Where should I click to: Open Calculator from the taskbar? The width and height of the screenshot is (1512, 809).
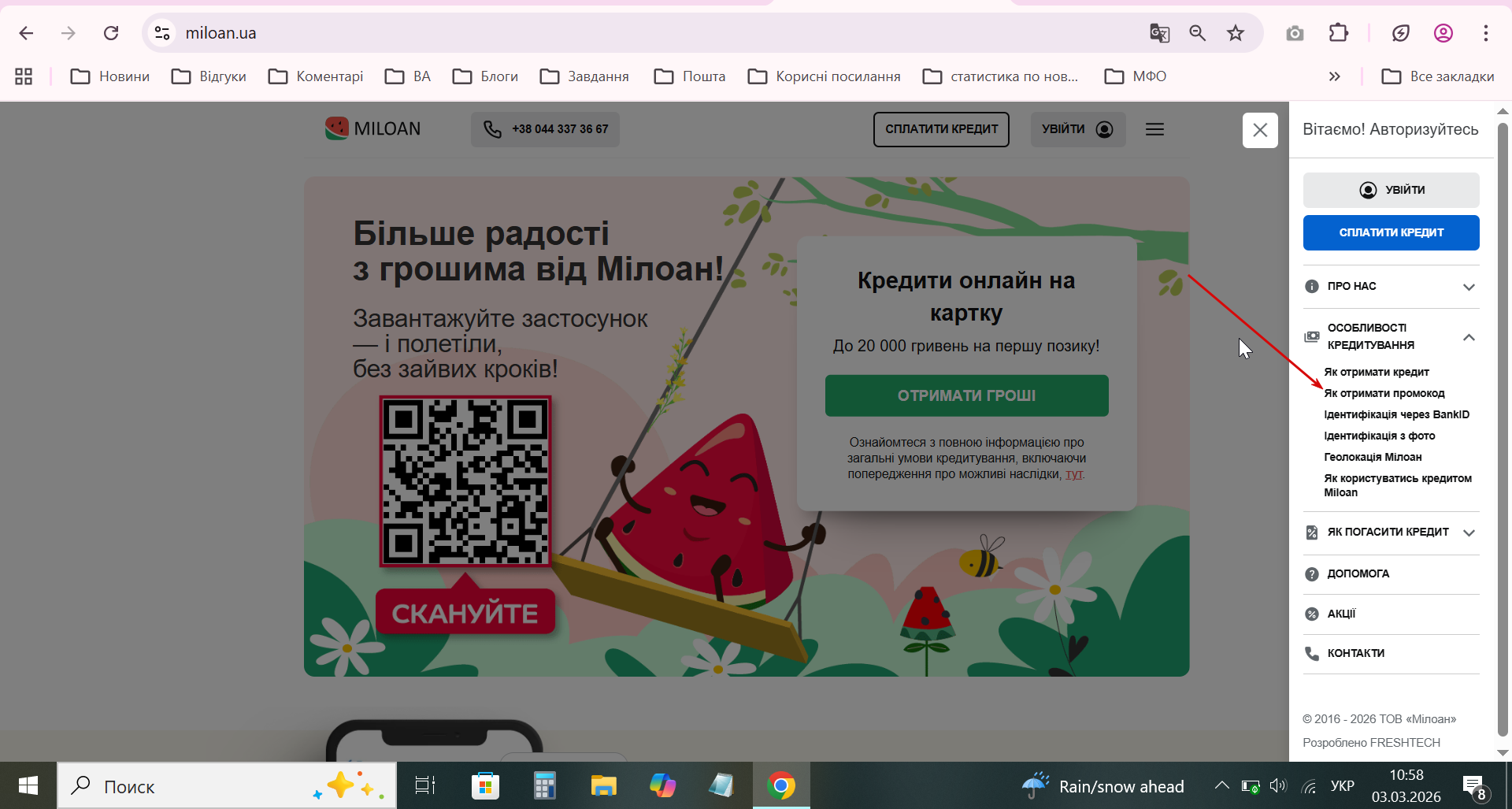[544, 785]
